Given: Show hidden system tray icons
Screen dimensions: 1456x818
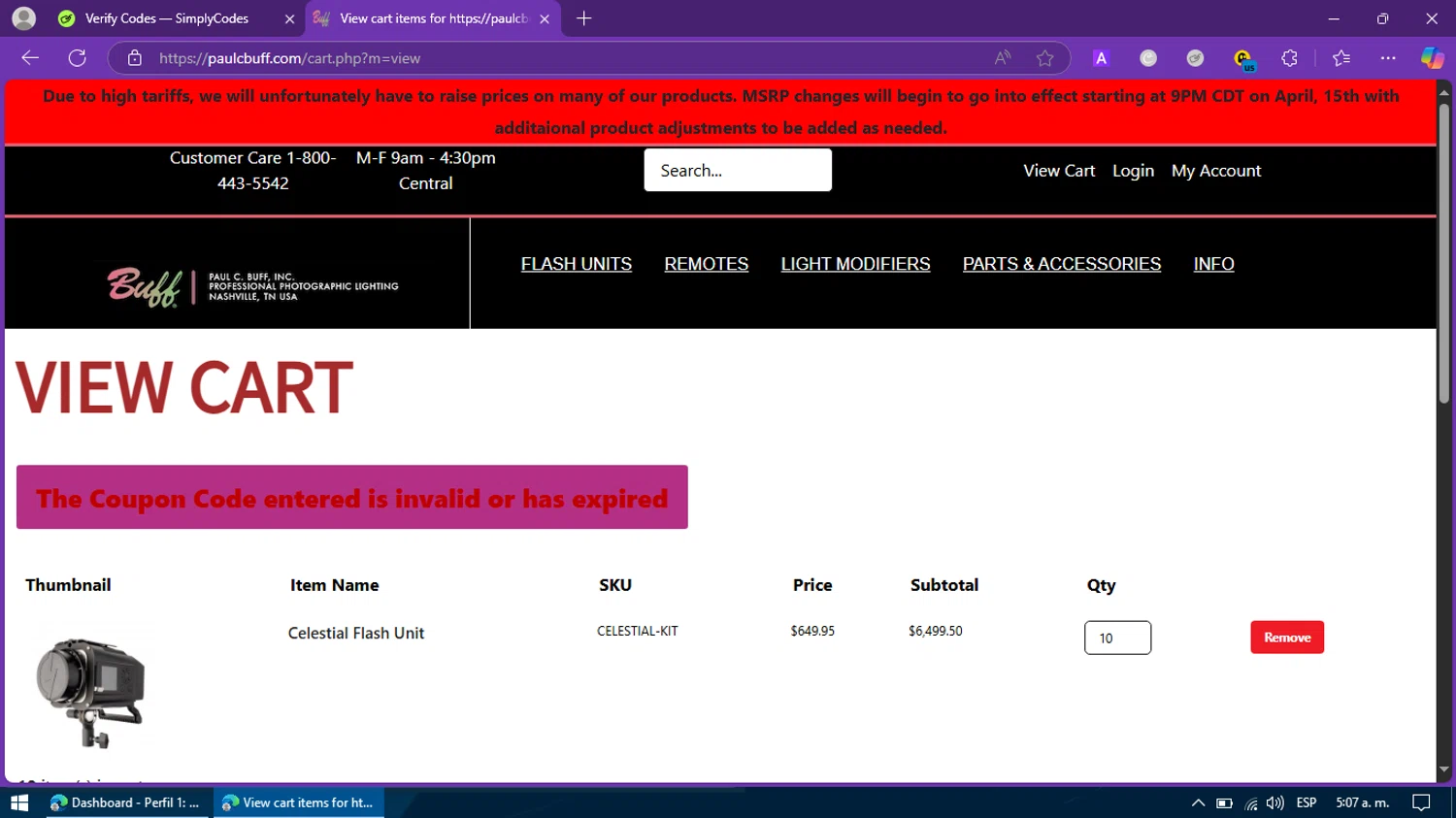Looking at the screenshot, I should click(1198, 802).
